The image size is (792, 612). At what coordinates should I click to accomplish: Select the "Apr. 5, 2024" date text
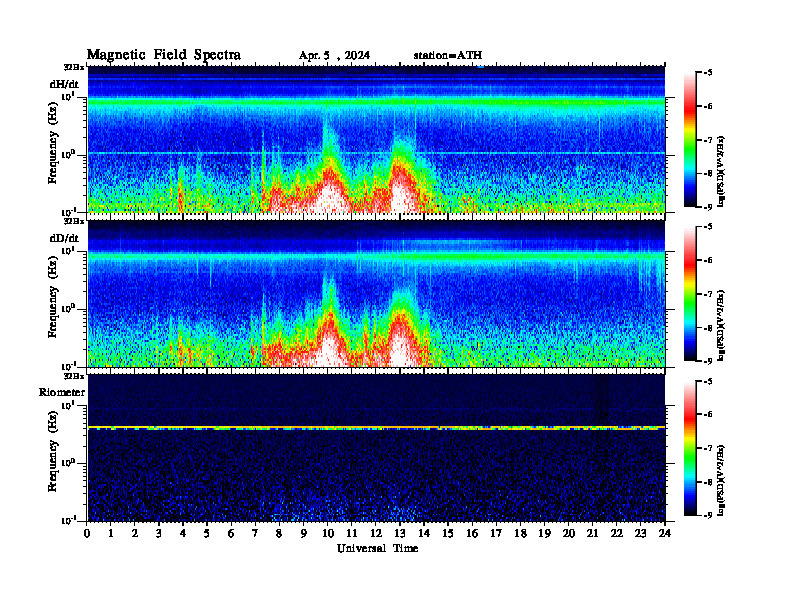(334, 56)
